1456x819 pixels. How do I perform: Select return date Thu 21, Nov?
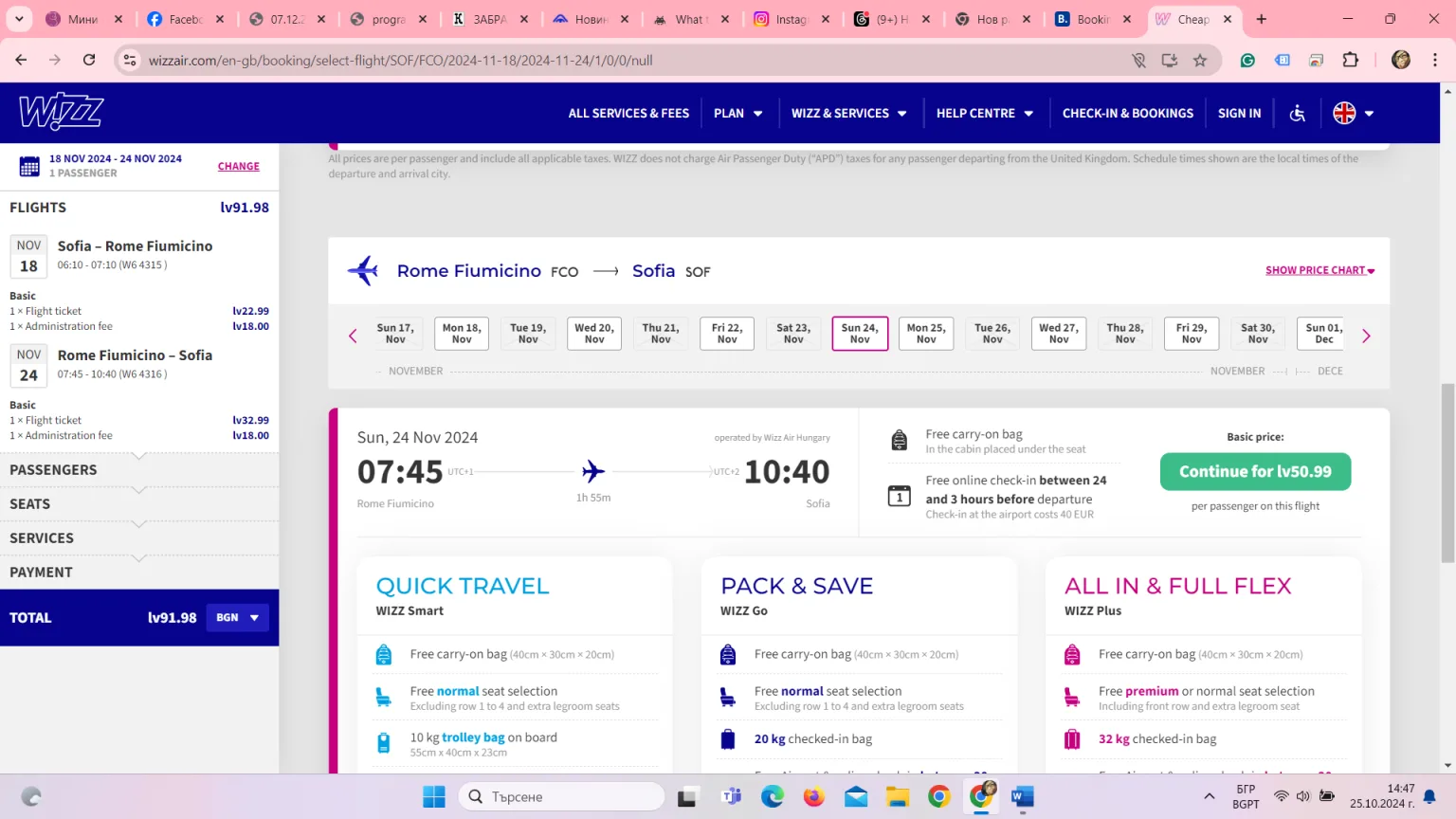click(x=661, y=334)
